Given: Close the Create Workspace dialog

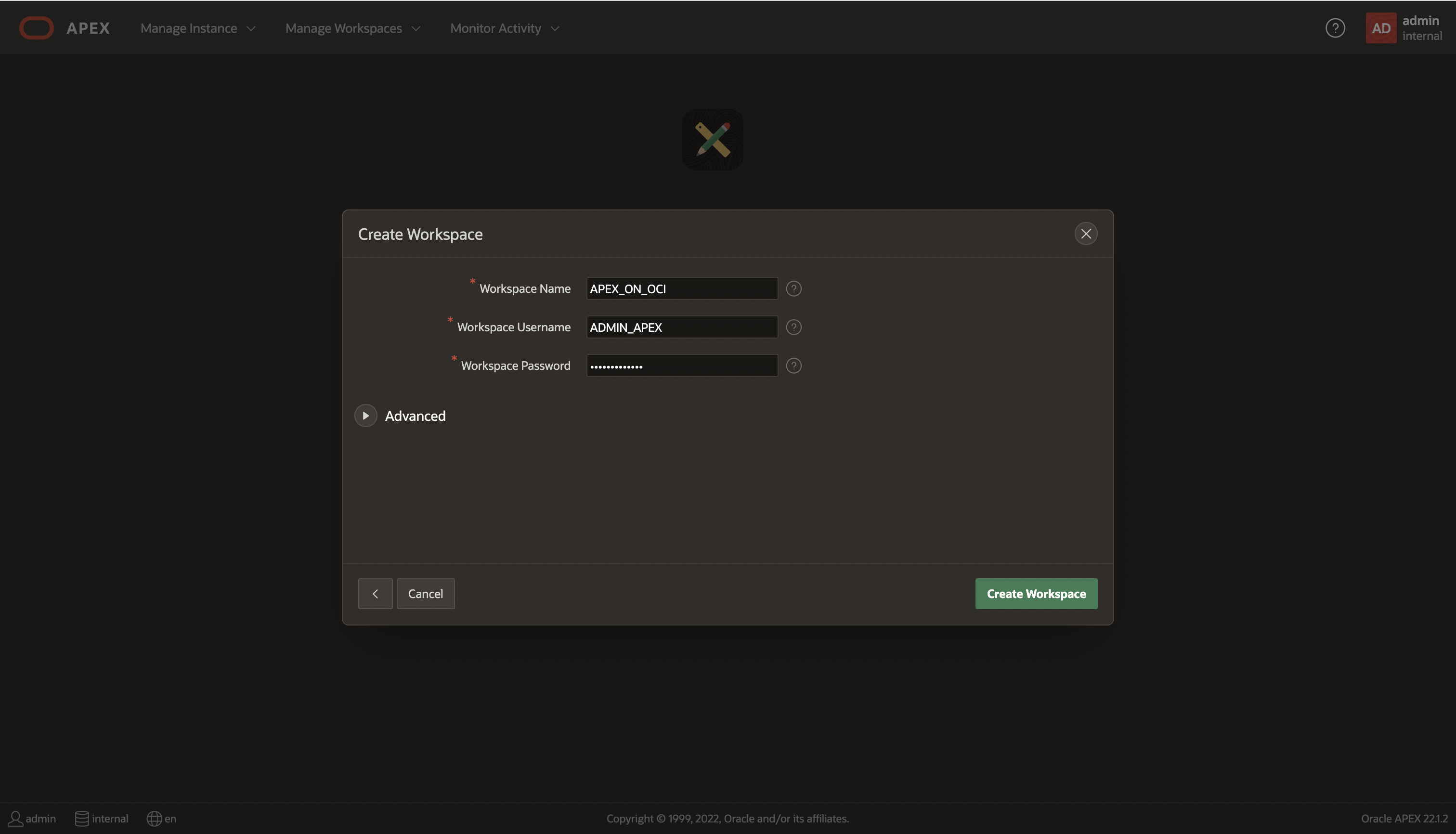Looking at the screenshot, I should click(1085, 234).
